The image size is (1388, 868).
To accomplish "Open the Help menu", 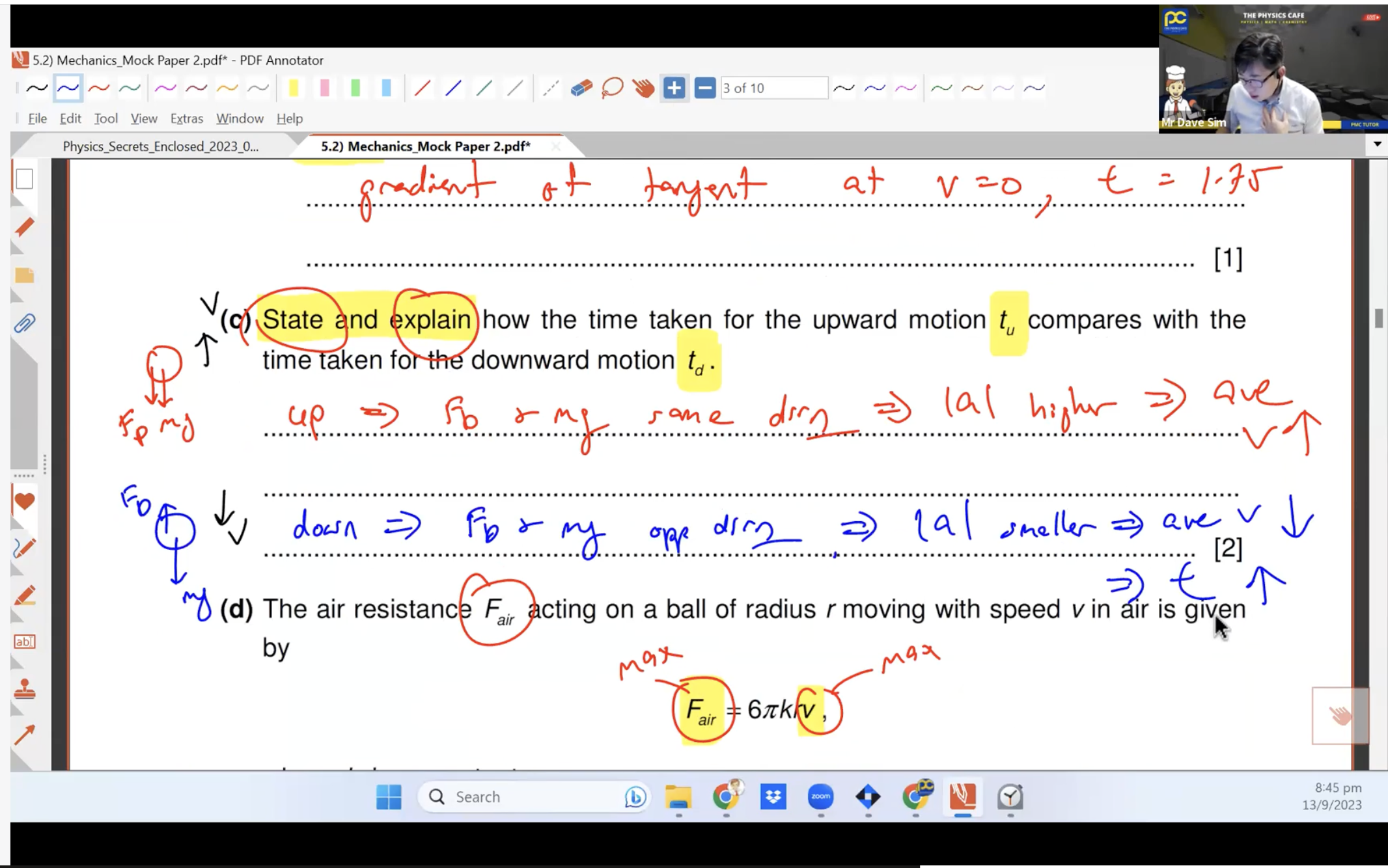I will click(x=290, y=118).
